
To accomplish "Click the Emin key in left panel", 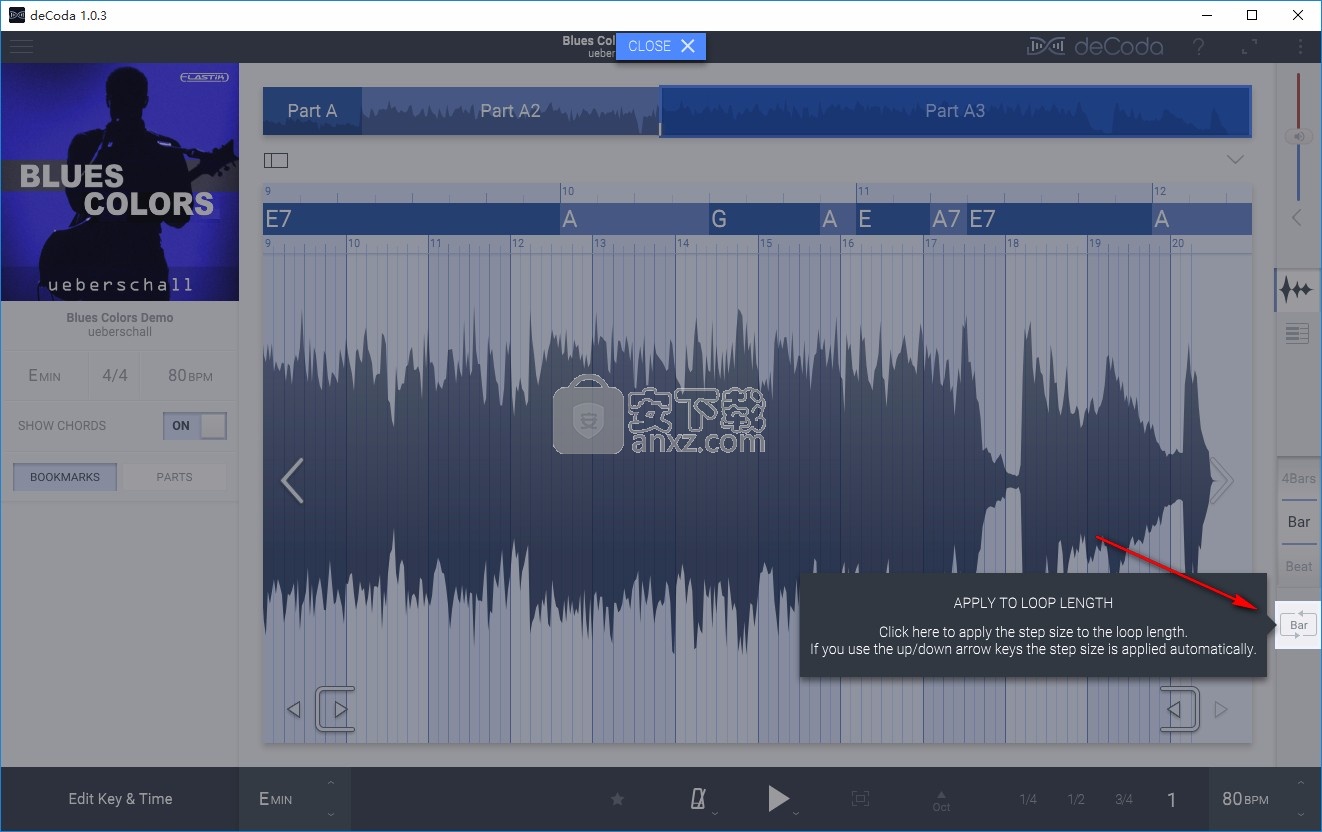I will [x=44, y=376].
